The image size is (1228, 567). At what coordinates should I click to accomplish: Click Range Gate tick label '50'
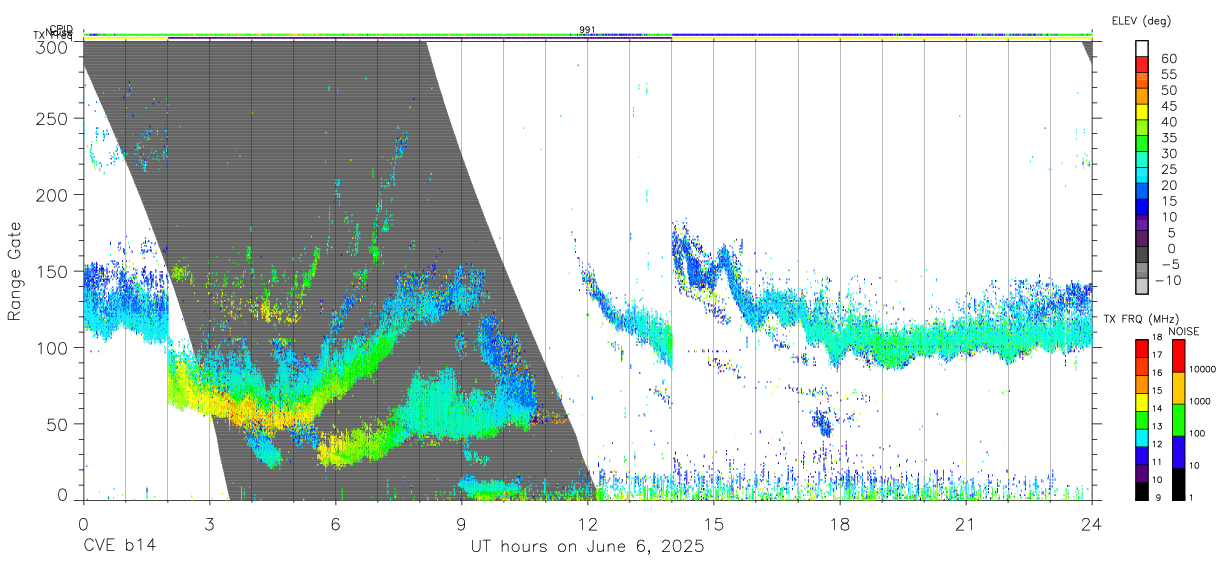point(58,424)
